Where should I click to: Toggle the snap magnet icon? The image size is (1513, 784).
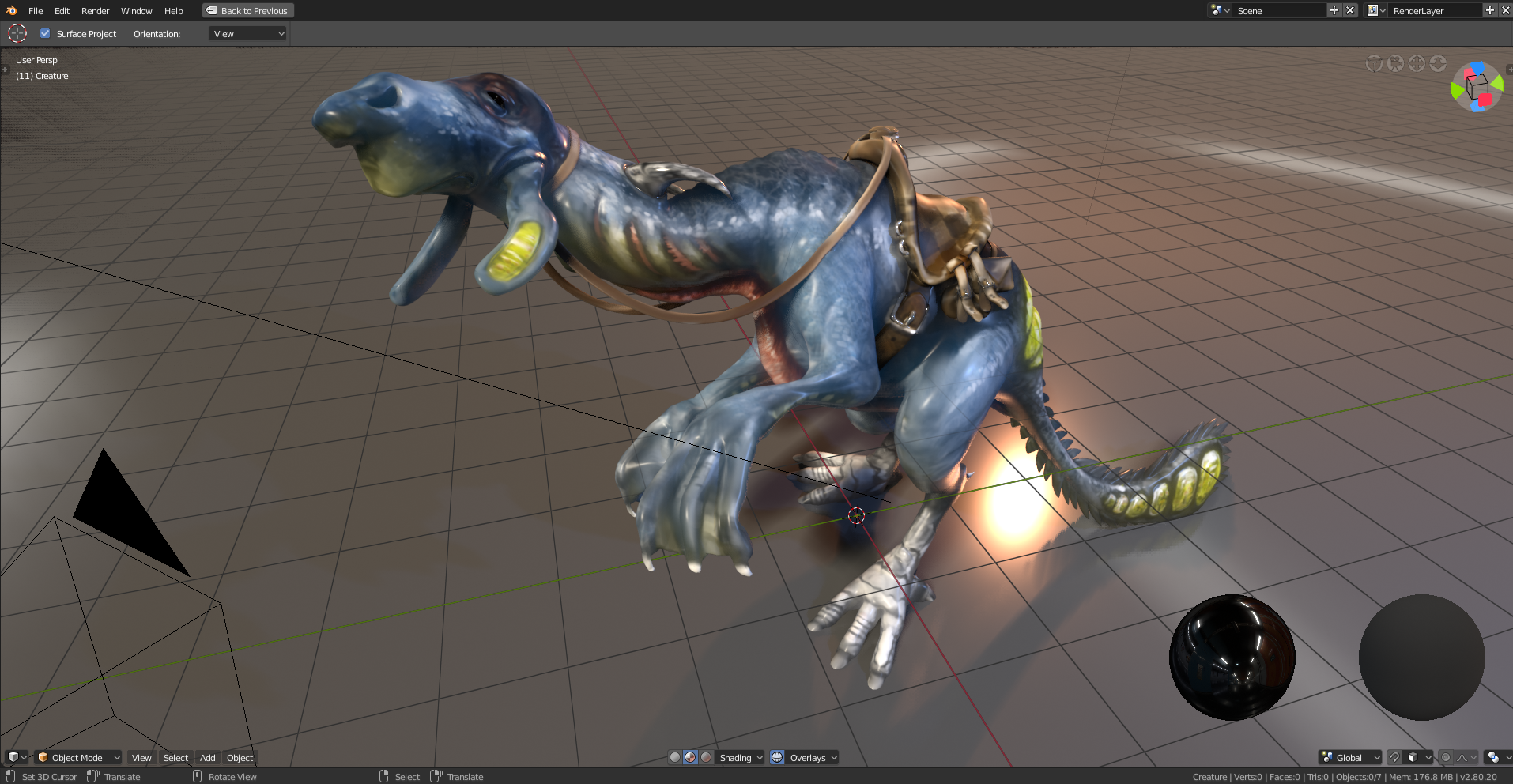pyautogui.click(x=1394, y=757)
